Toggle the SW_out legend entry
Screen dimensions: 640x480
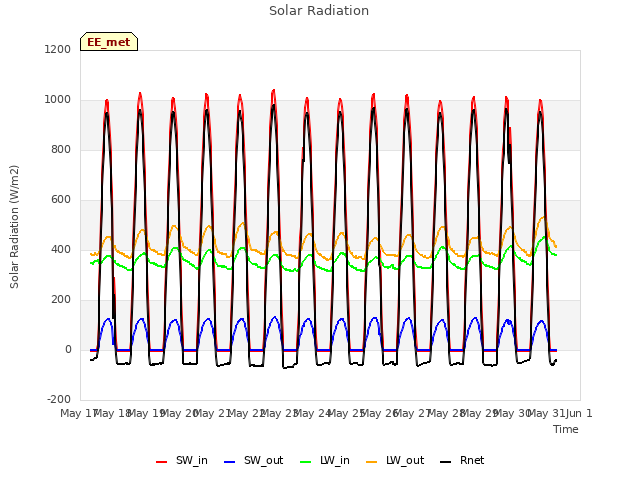point(253,460)
